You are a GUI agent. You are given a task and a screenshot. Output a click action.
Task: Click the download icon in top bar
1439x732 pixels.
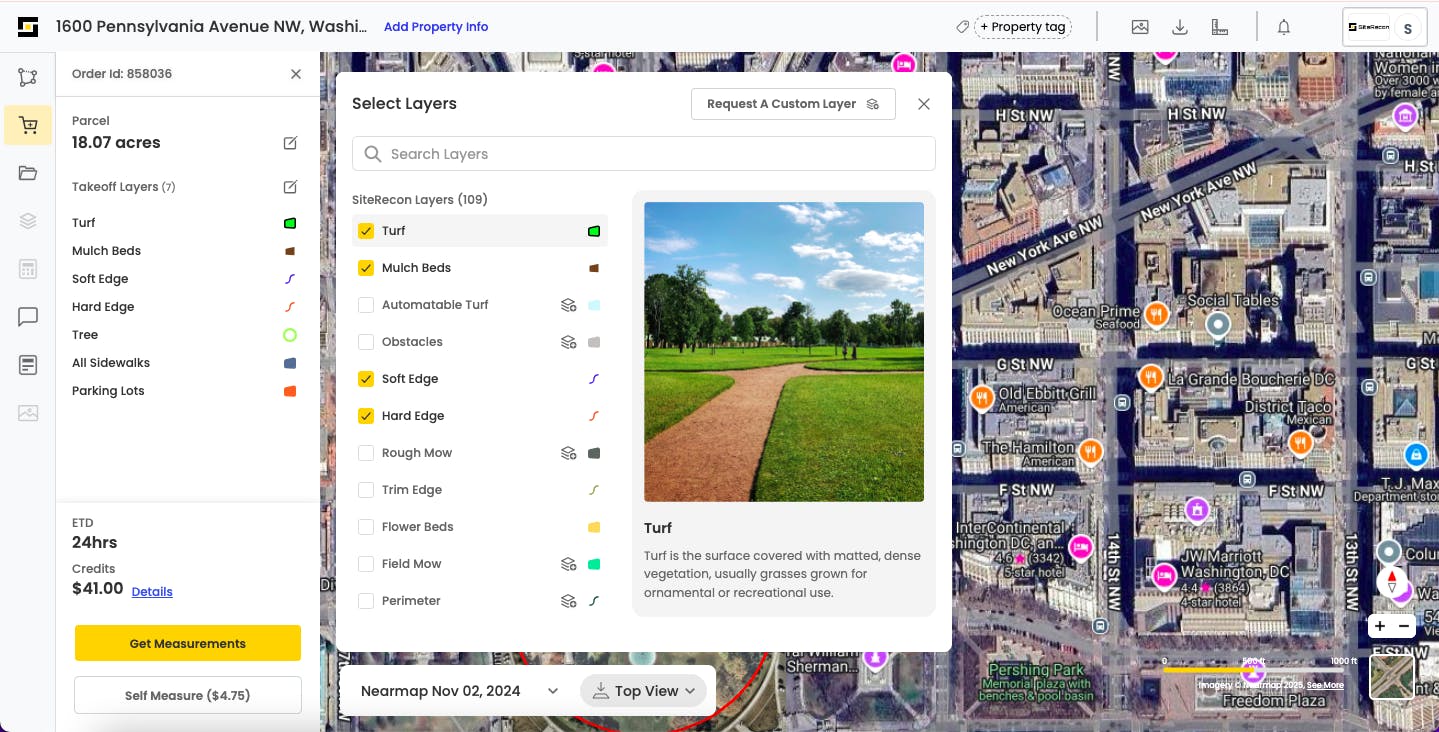coord(1180,27)
